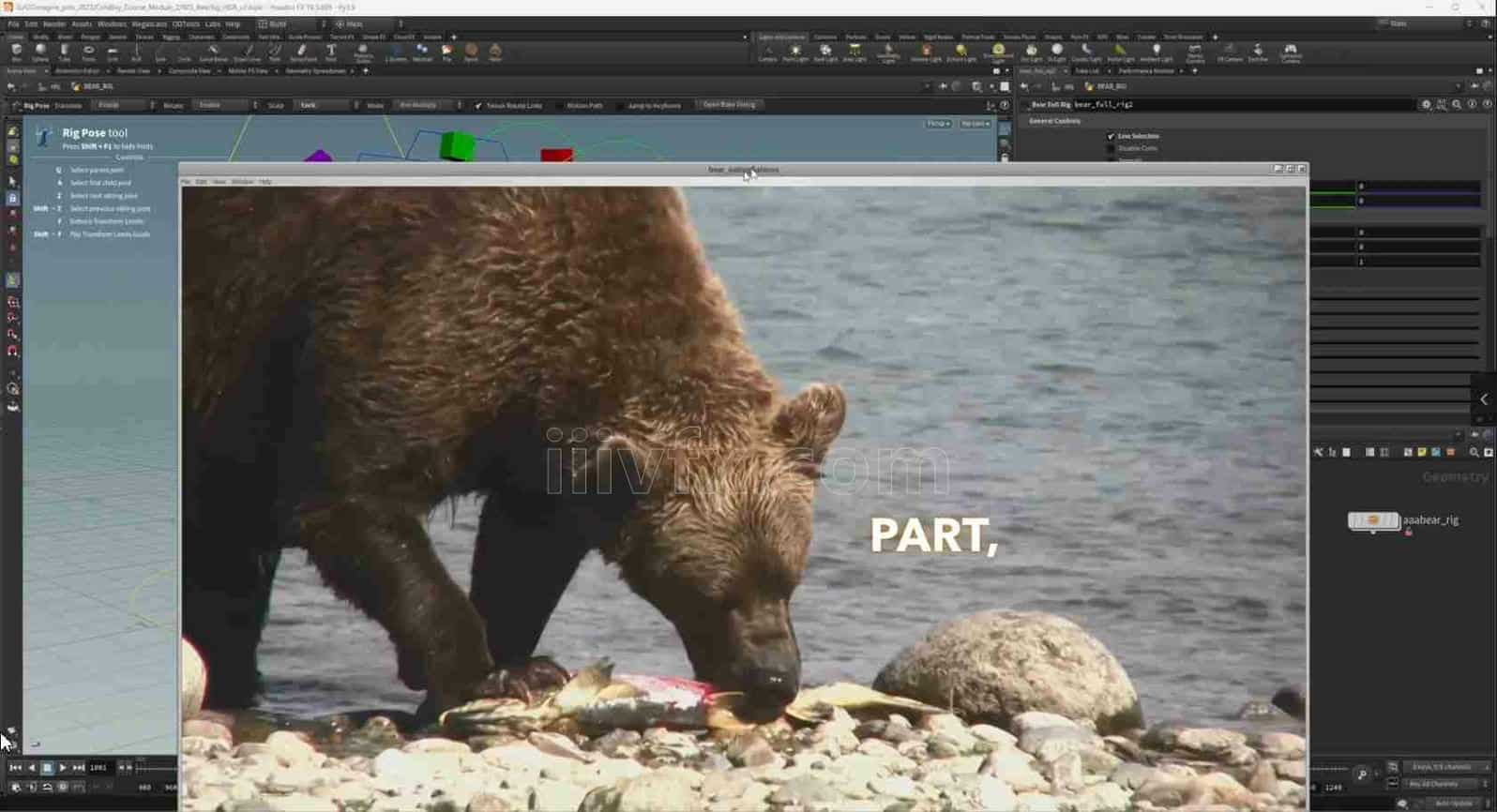The image size is (1497, 812).
Task: Open the No cam camera dropdown
Action: tap(975, 123)
